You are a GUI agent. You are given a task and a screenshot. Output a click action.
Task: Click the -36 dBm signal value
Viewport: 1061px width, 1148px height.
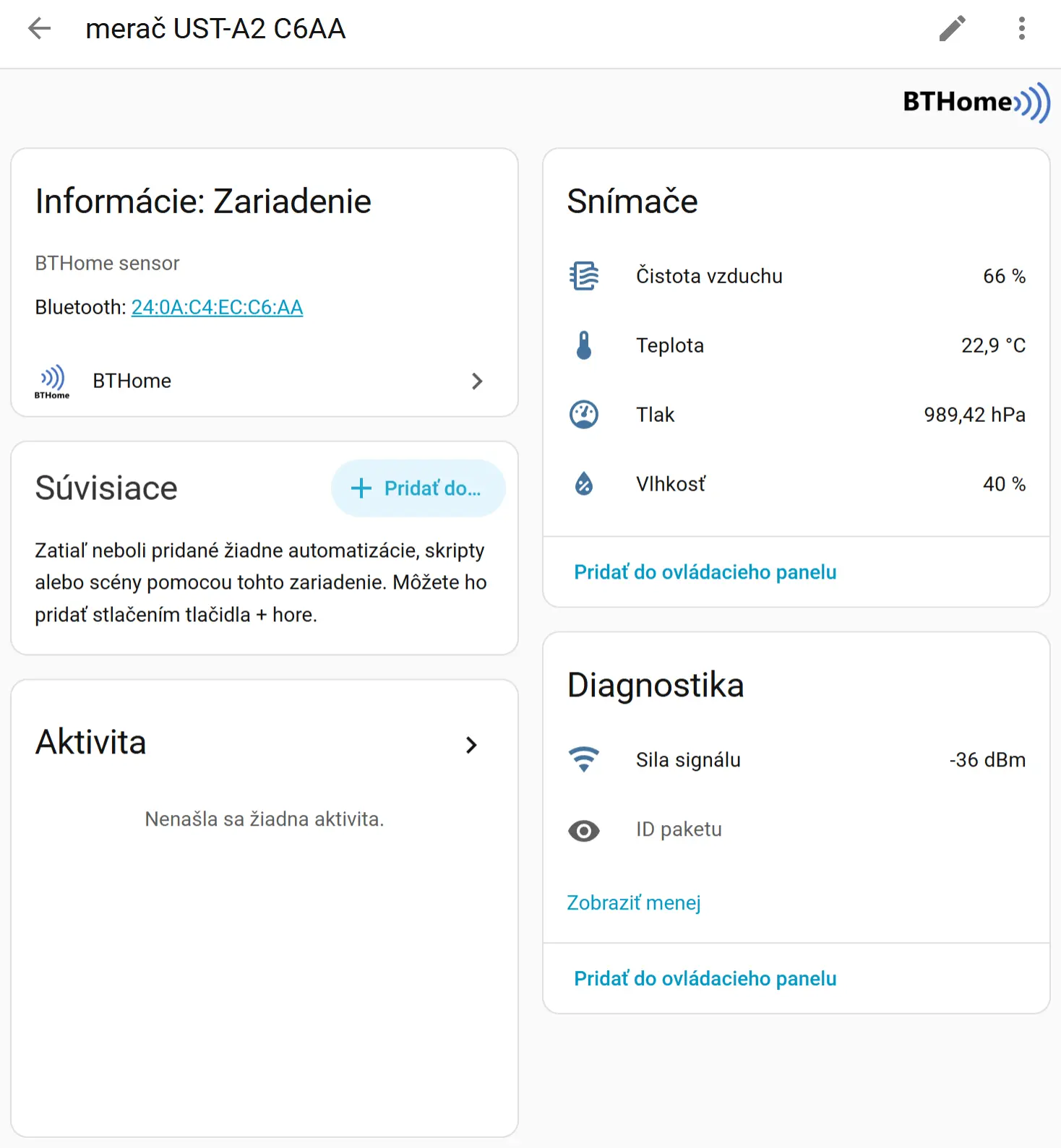987,760
